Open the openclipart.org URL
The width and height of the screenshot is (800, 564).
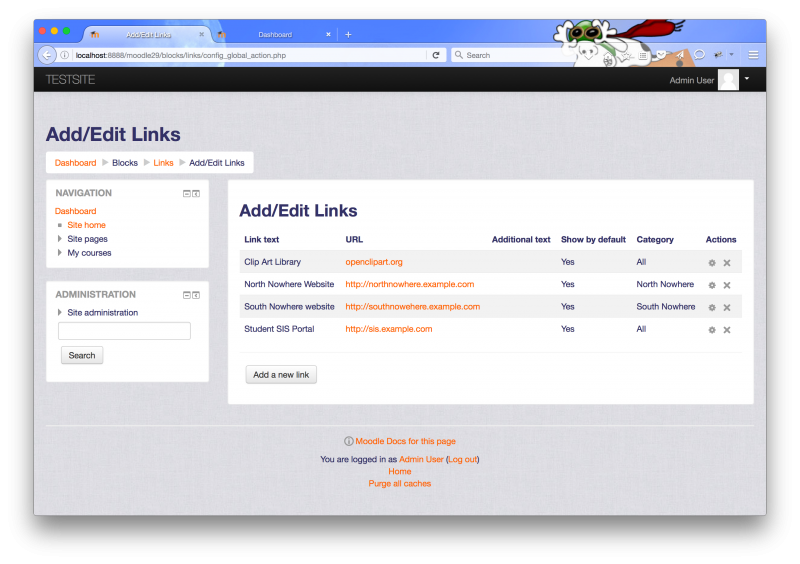click(374, 262)
